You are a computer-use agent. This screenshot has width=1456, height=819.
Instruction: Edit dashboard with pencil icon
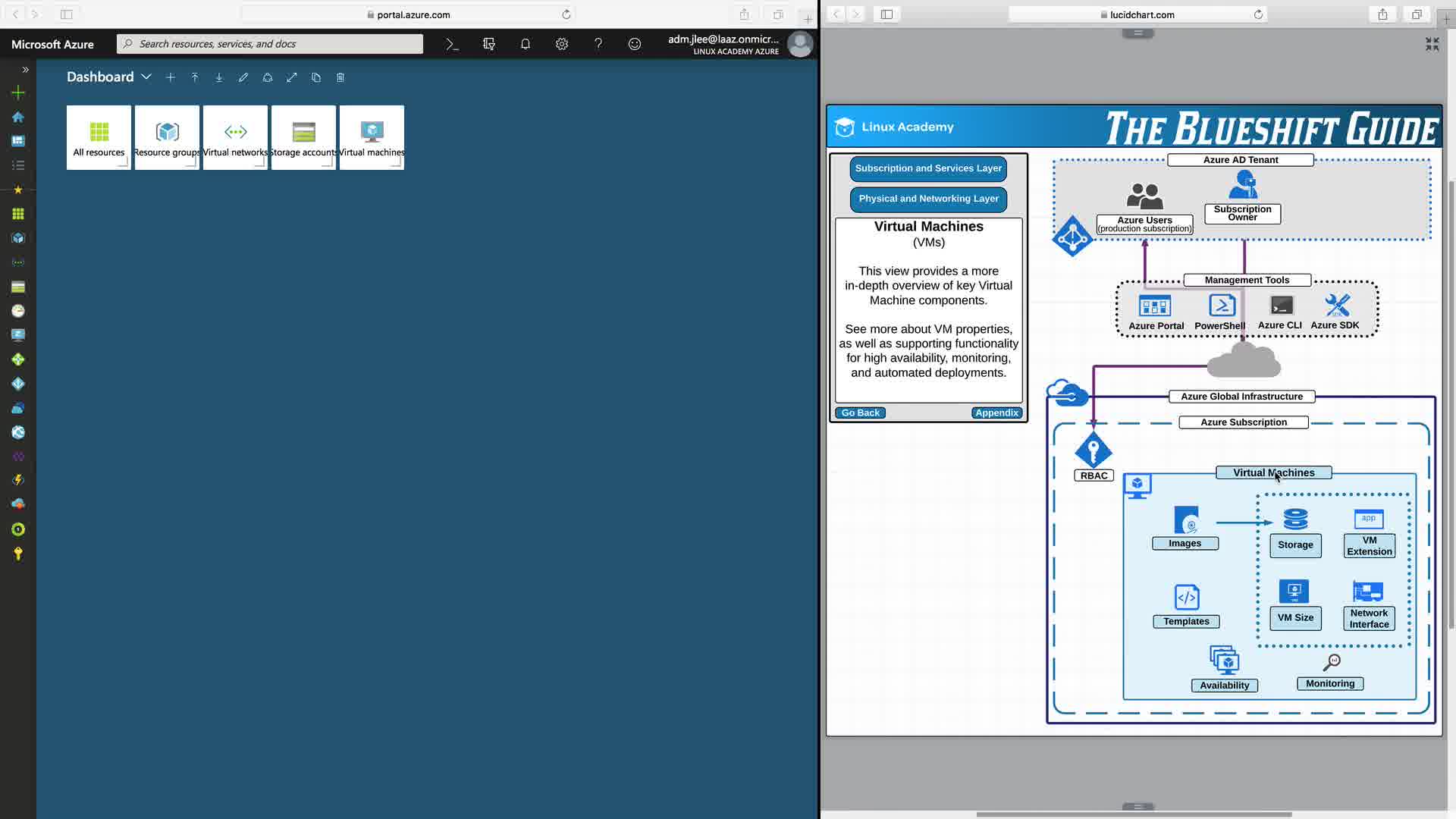[x=243, y=77]
